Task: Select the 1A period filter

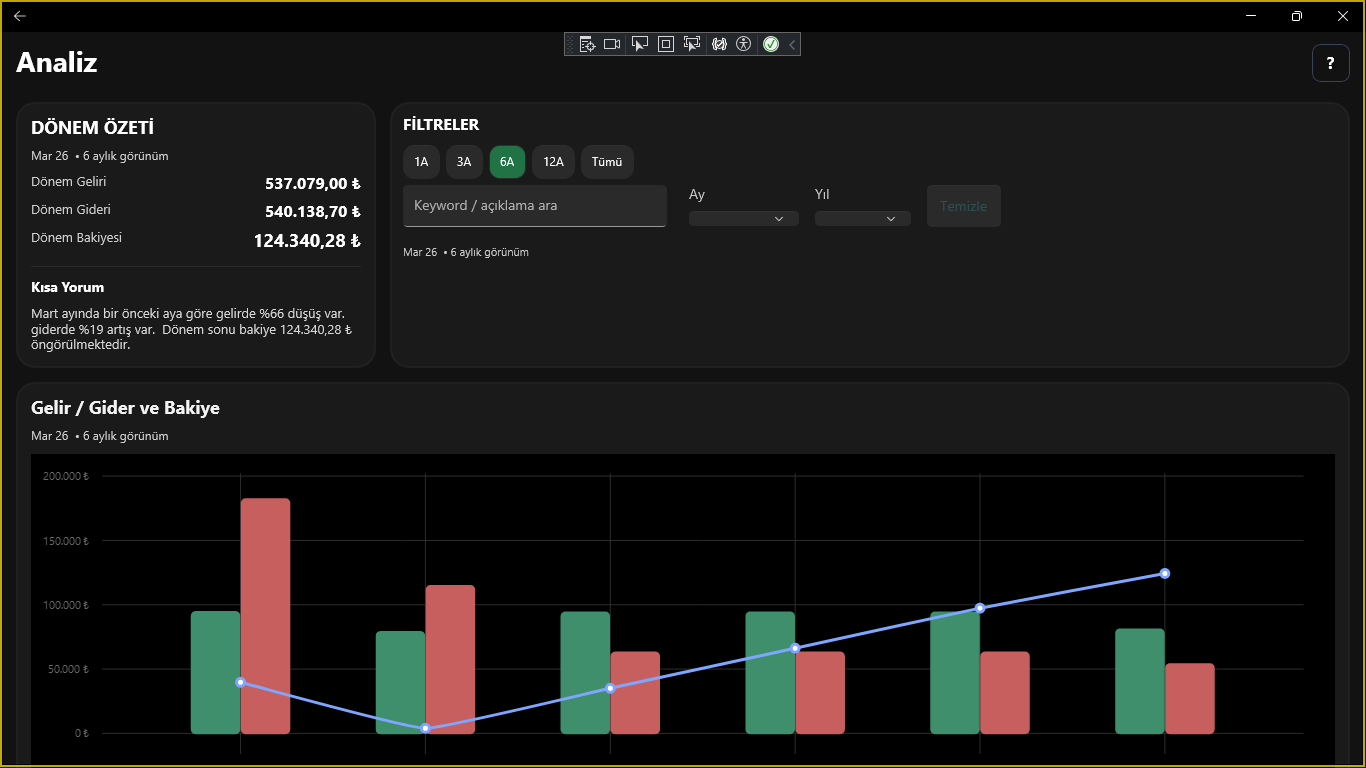Action: [421, 162]
